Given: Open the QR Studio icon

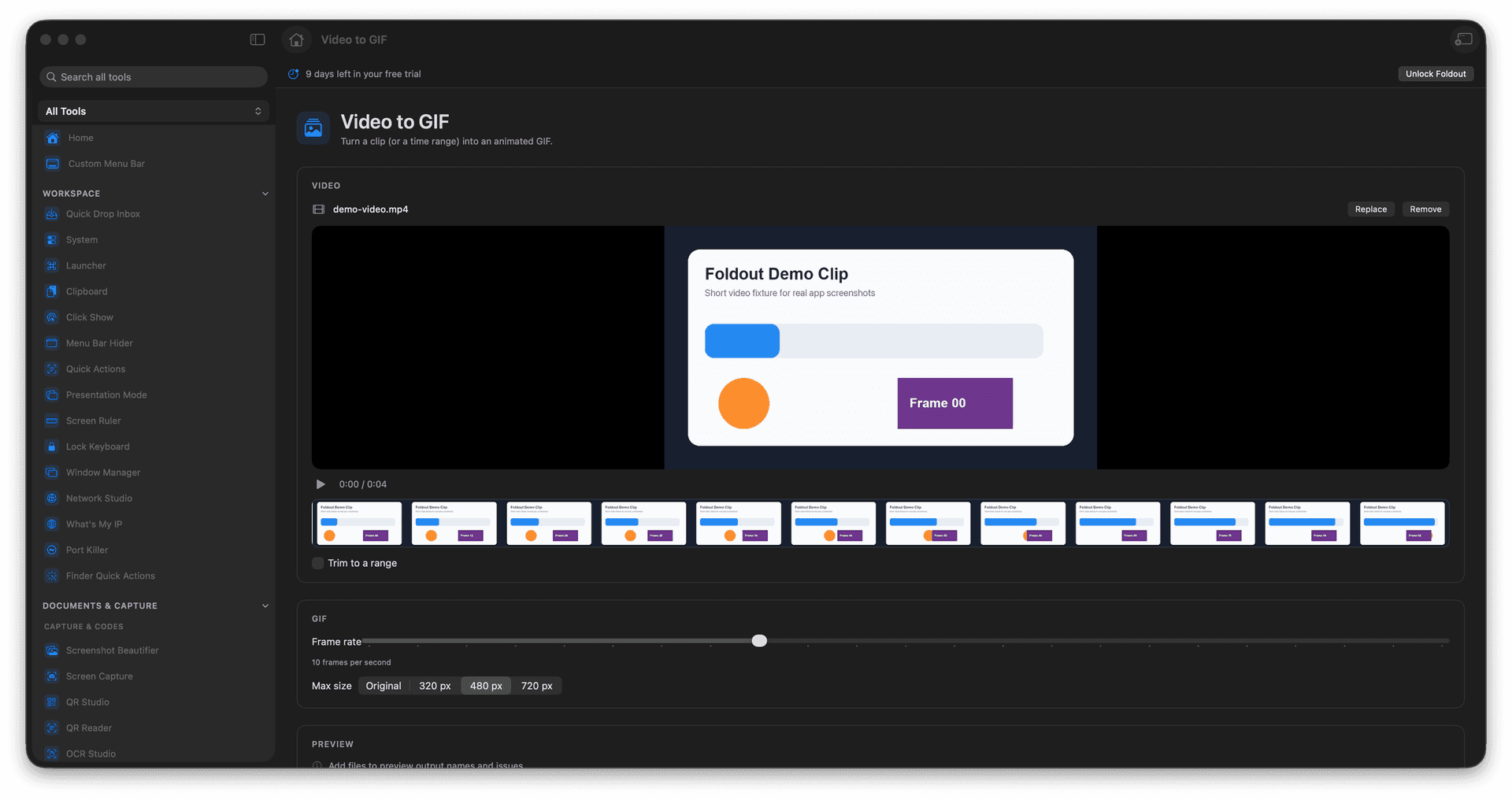Looking at the screenshot, I should (x=52, y=702).
